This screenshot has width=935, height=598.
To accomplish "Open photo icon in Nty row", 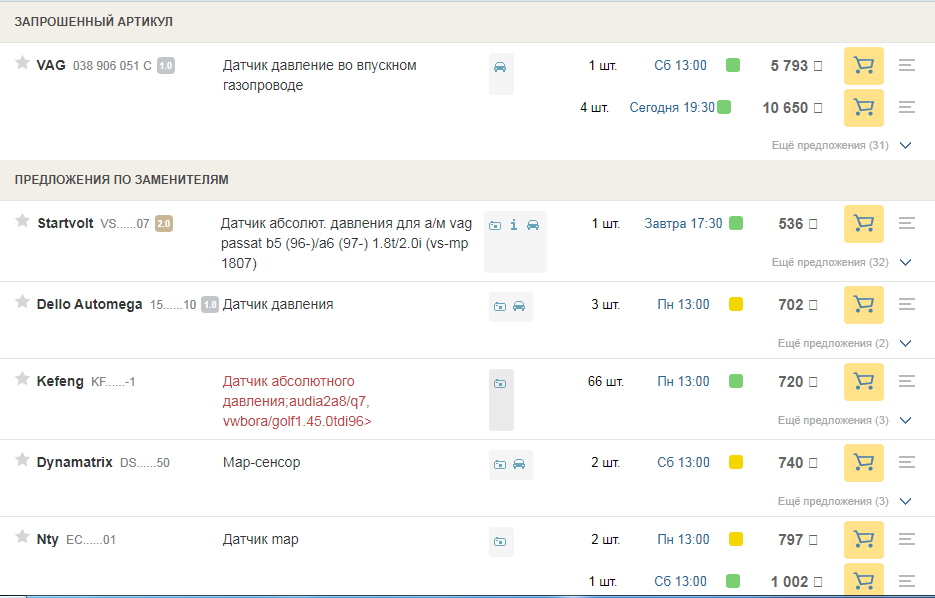I will click(x=499, y=541).
